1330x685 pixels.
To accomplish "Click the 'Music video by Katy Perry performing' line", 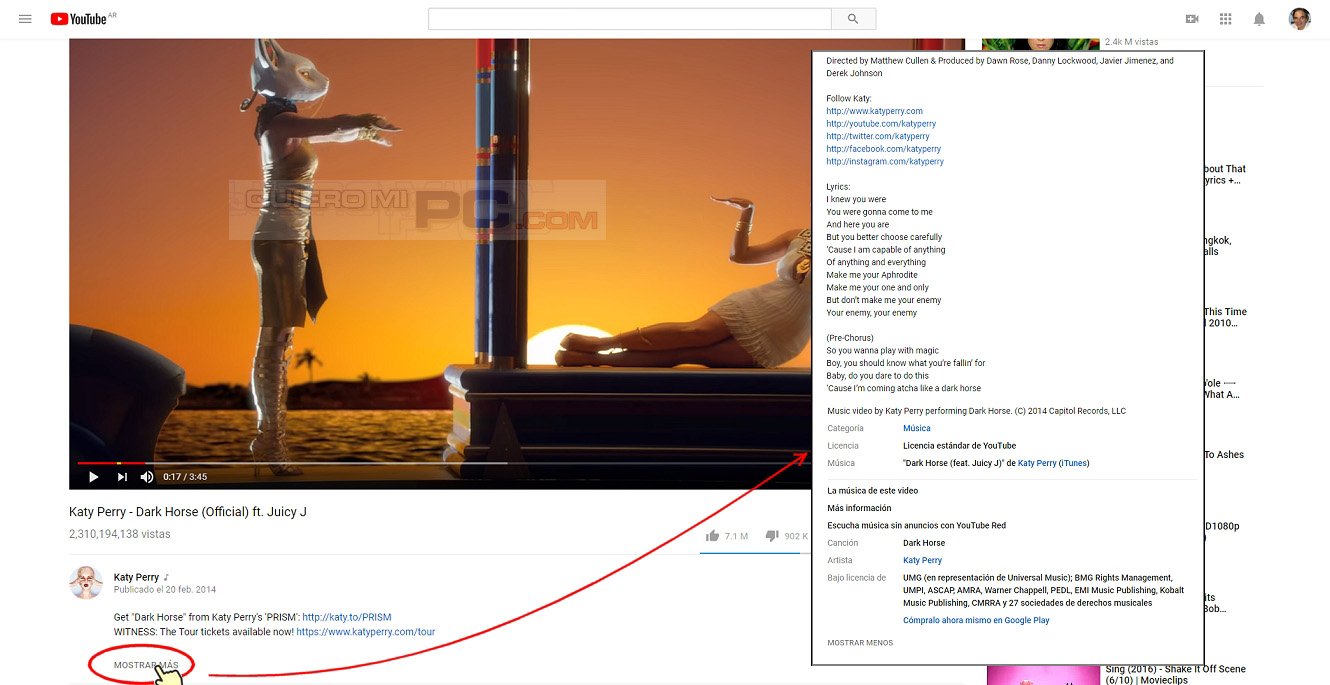I will [x=976, y=411].
